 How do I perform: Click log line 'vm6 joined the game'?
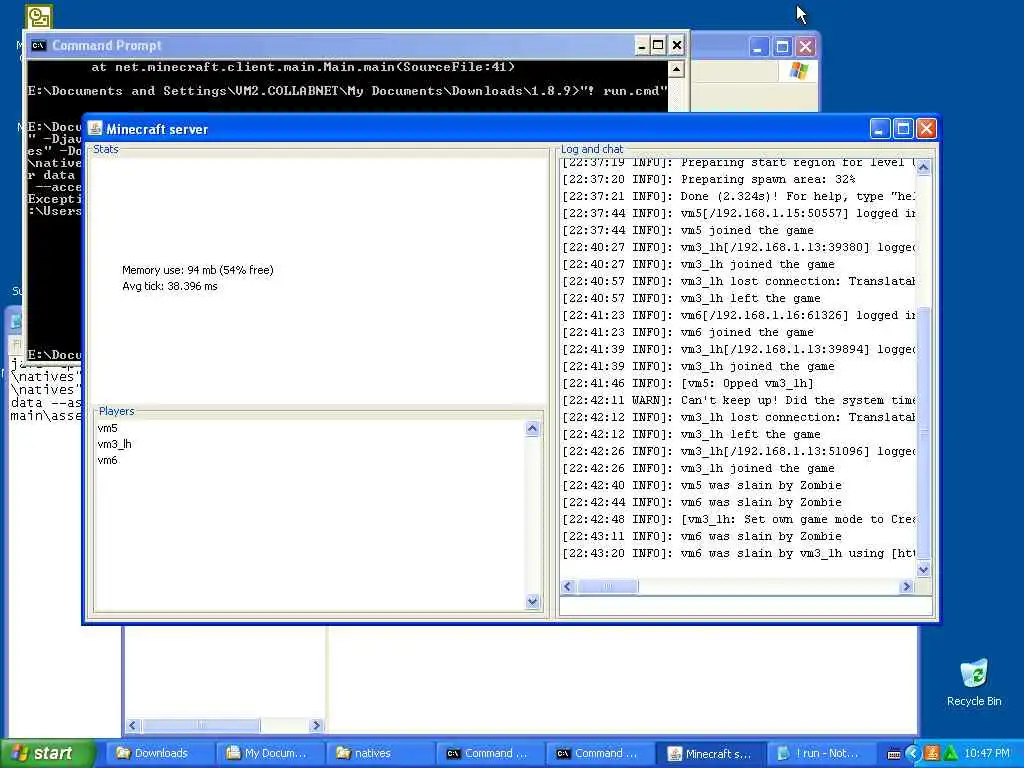(x=688, y=332)
